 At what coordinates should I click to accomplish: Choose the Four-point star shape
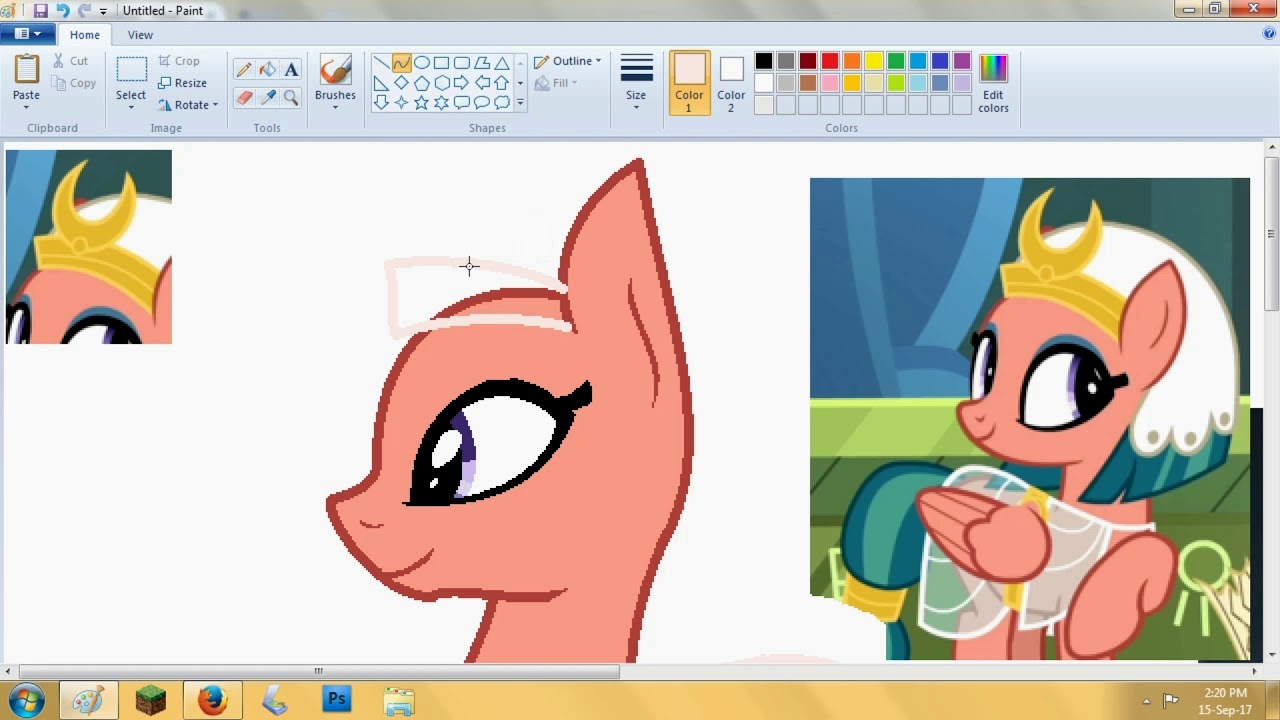click(401, 102)
